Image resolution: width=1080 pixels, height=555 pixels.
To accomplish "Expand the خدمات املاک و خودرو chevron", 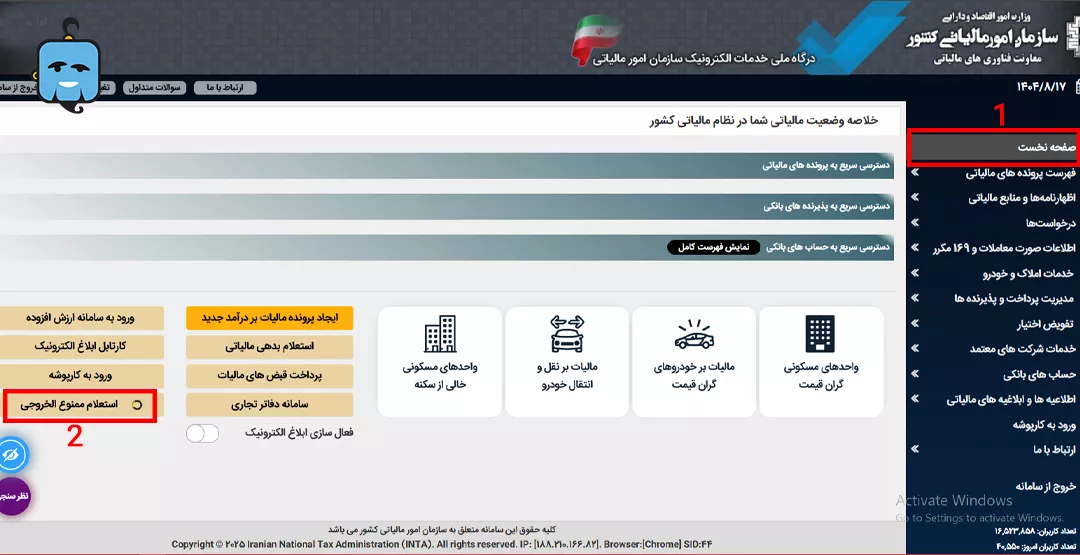I will [x=915, y=273].
